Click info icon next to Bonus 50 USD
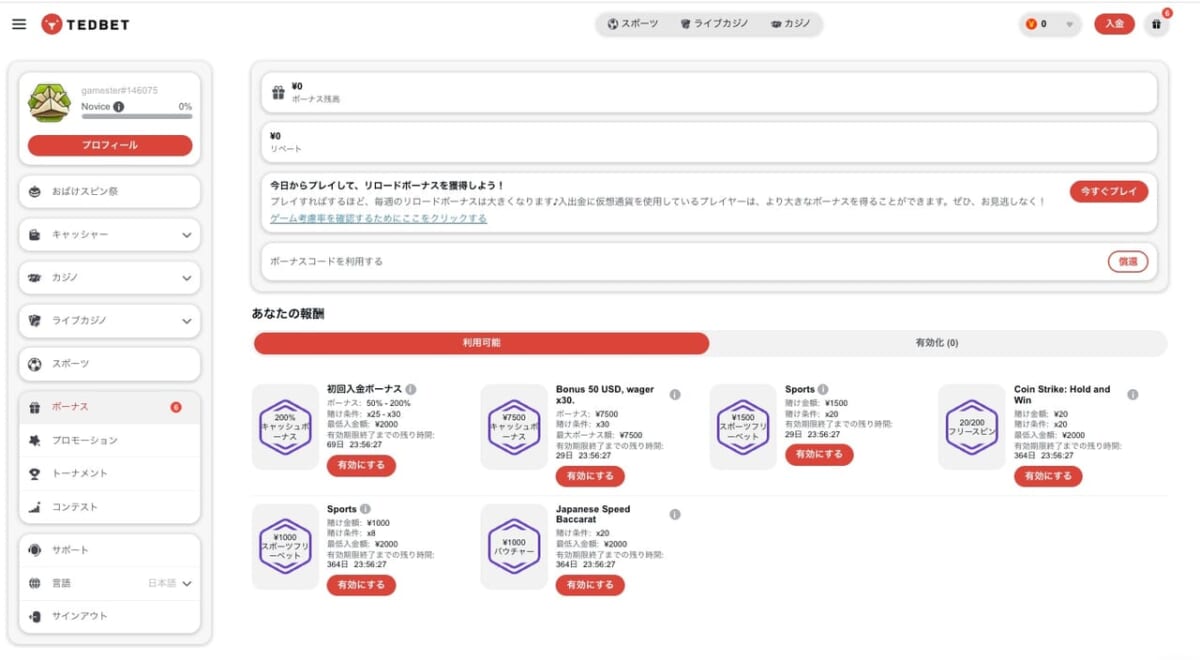The height and width of the screenshot is (660, 1200). click(x=675, y=395)
